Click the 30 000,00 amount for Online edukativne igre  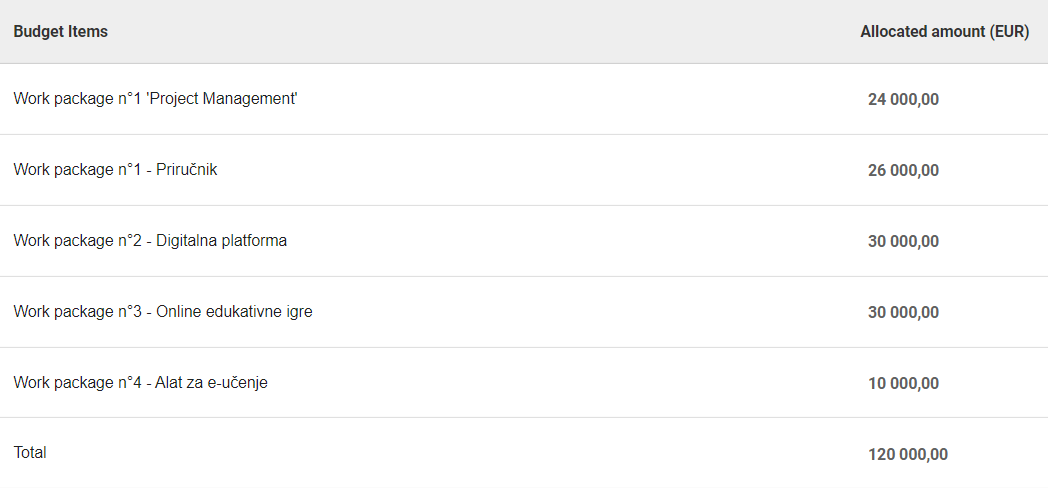[x=903, y=312]
